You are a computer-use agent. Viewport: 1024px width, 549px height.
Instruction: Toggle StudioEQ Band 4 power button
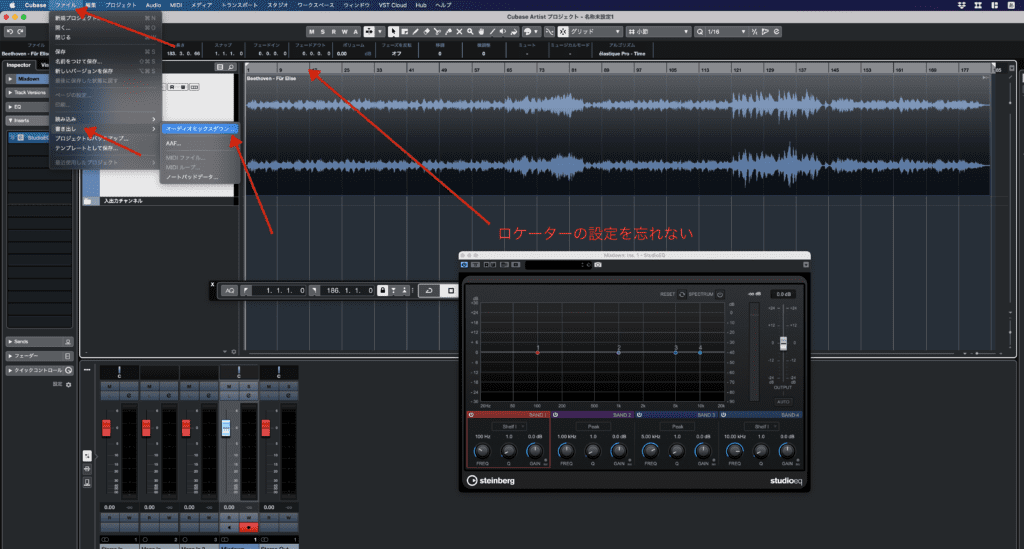[724, 415]
